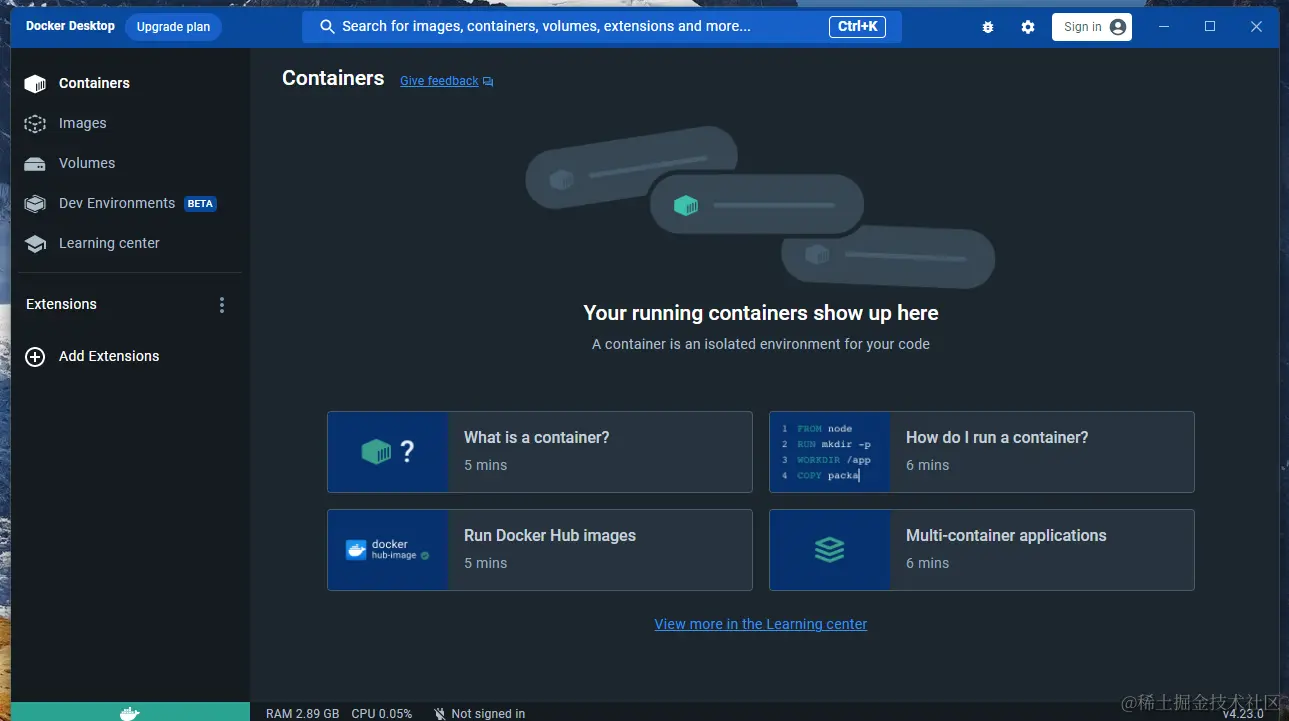Click the BETA badge next to Dev Environments
1289x721 pixels.
tap(200, 204)
